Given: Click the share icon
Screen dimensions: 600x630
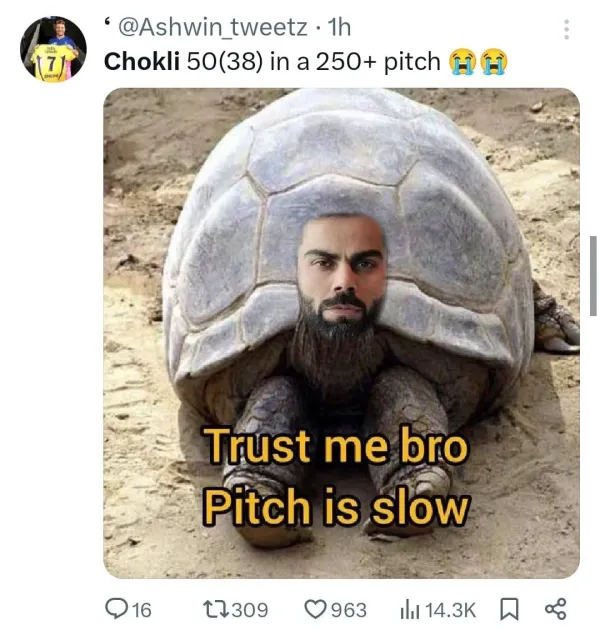Looking at the screenshot, I should click(x=555, y=609).
